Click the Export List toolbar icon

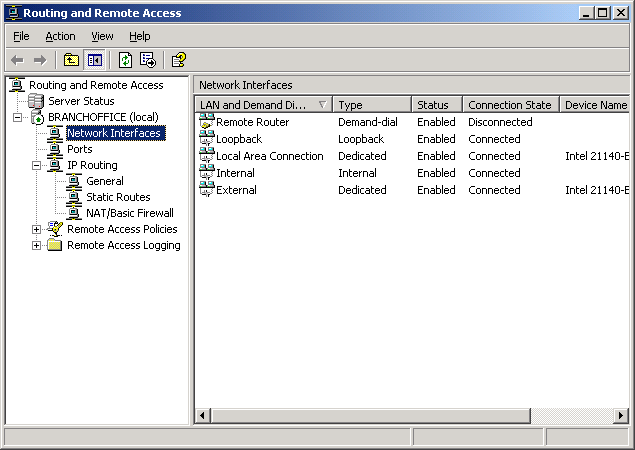click(148, 60)
